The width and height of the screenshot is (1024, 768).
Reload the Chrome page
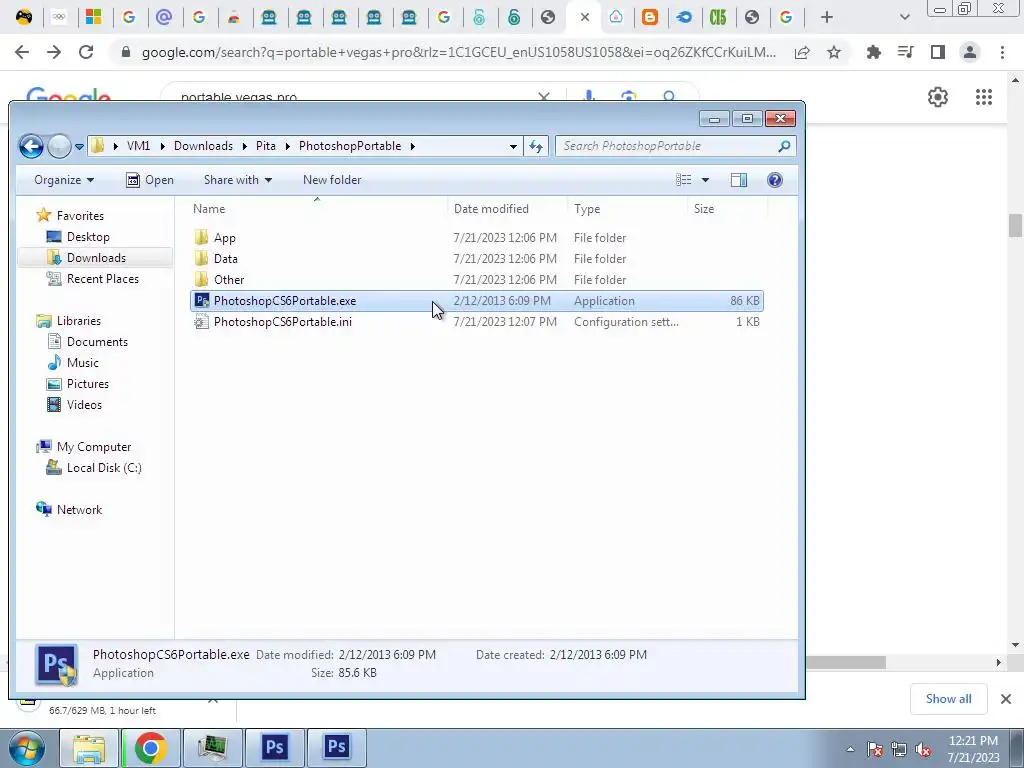click(86, 52)
